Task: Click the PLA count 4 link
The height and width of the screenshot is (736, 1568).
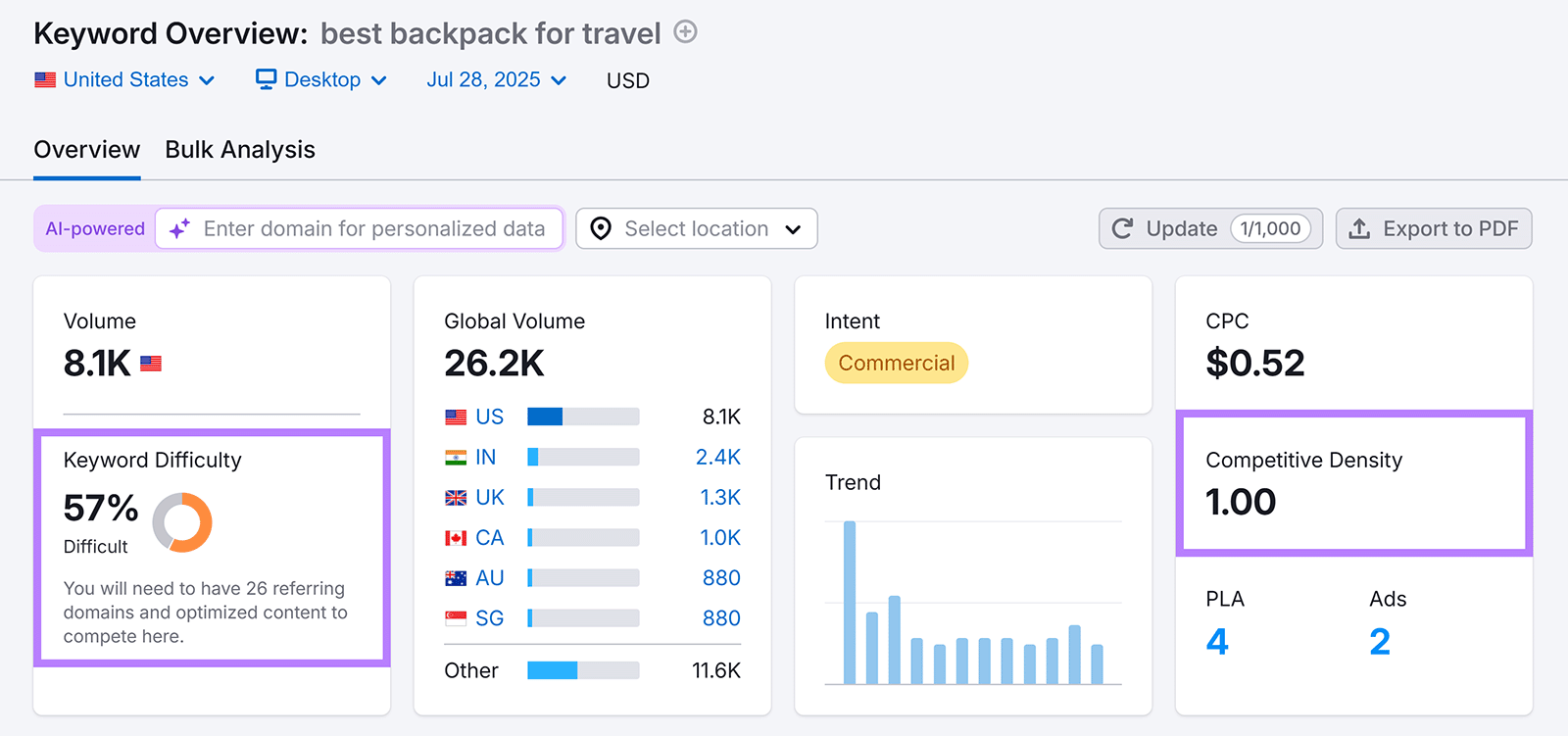Action: (1217, 642)
